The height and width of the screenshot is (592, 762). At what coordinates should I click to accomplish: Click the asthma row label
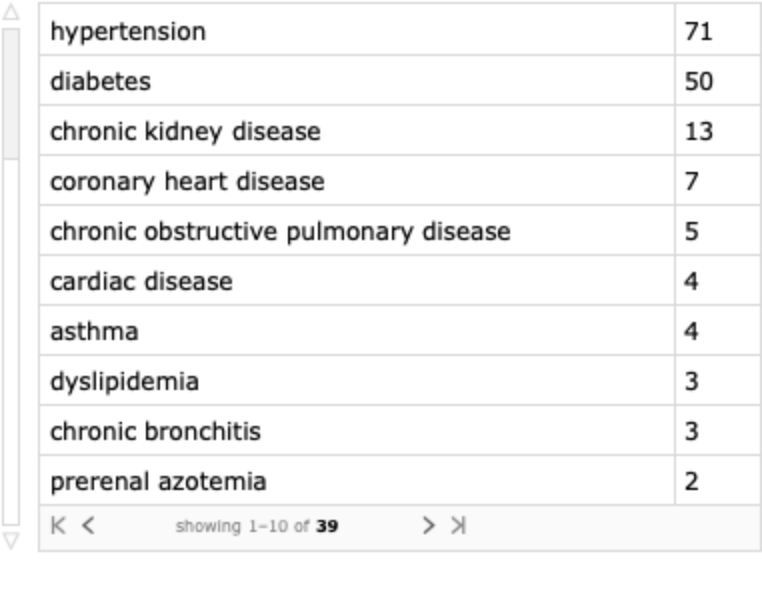(x=94, y=331)
